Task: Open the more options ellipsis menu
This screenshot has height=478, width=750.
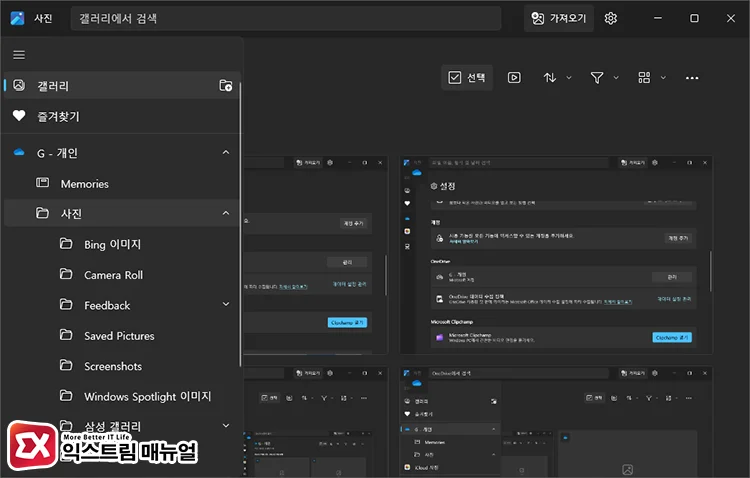Action: click(x=692, y=78)
